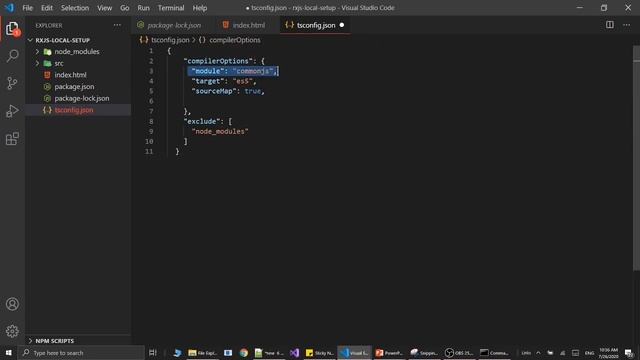
Task: Open the Windows Start menu
Action: (x=9, y=353)
